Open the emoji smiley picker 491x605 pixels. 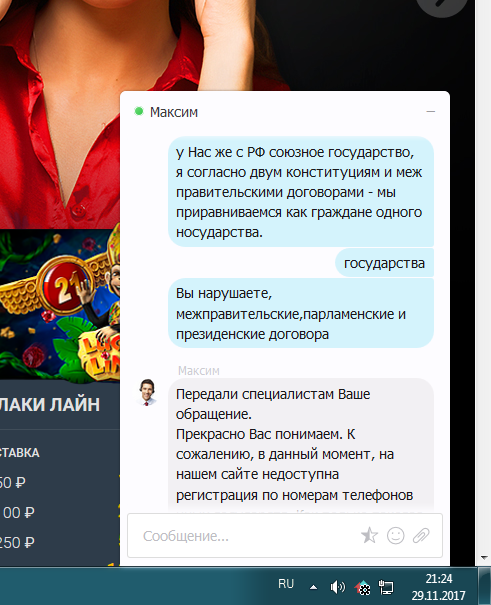[395, 536]
